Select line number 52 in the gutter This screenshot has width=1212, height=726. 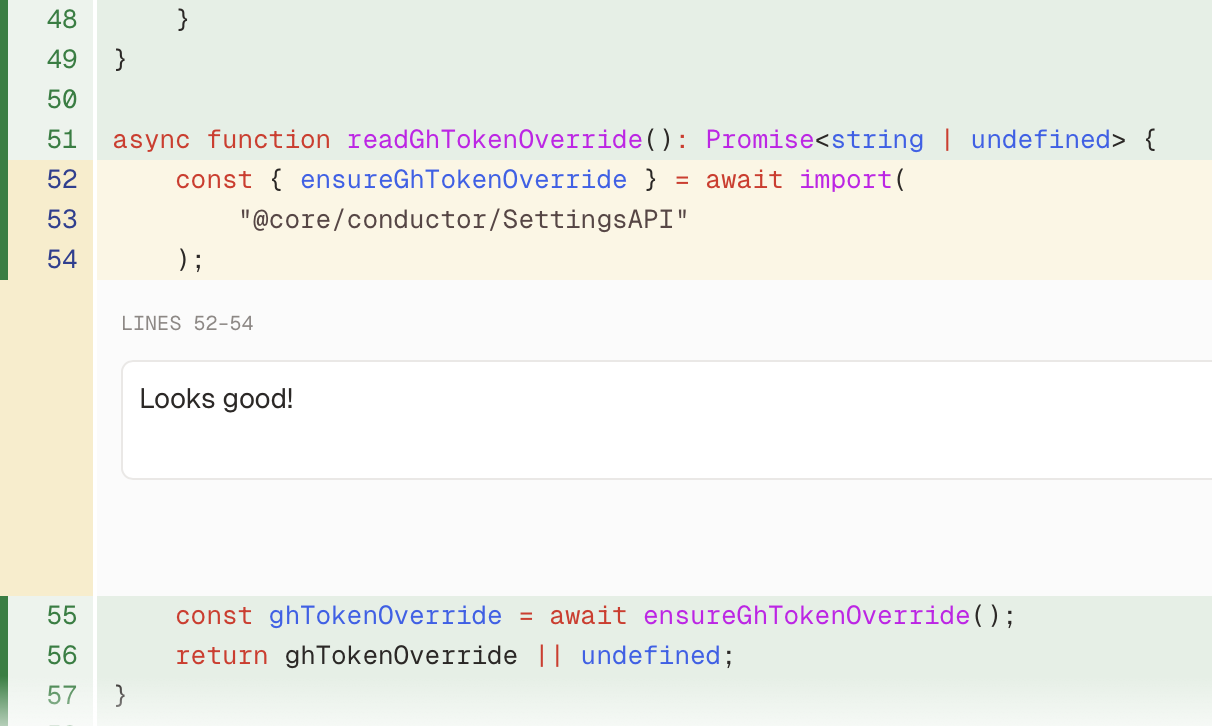(62, 179)
